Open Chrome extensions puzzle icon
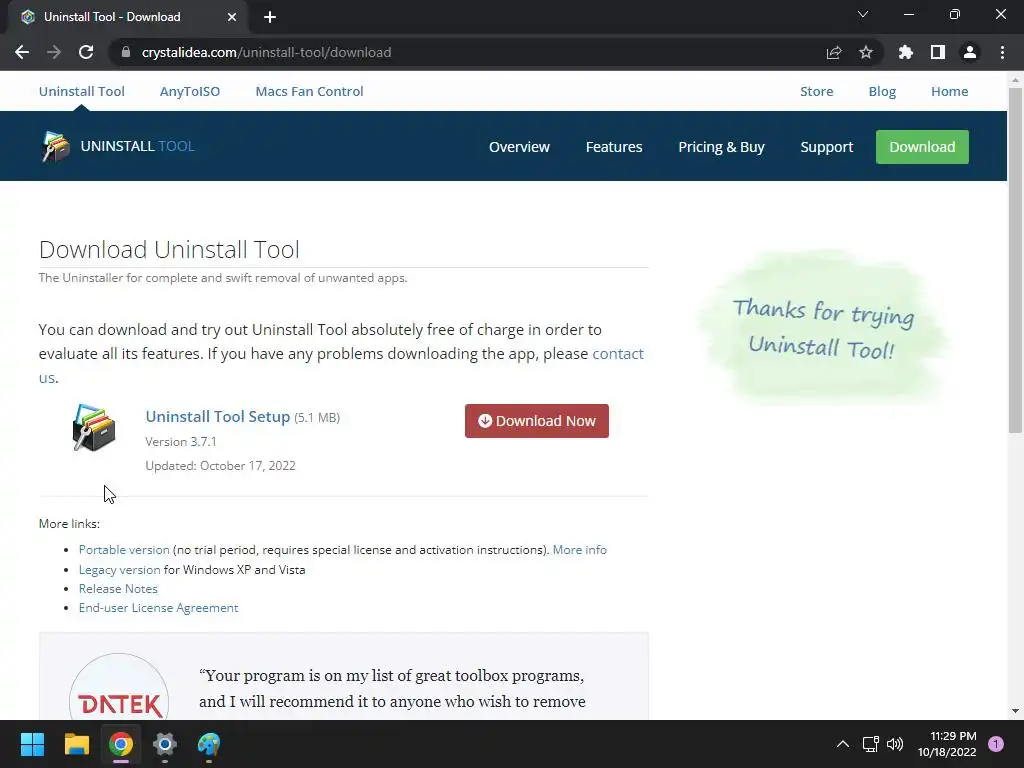Image resolution: width=1024 pixels, height=768 pixels. point(906,52)
